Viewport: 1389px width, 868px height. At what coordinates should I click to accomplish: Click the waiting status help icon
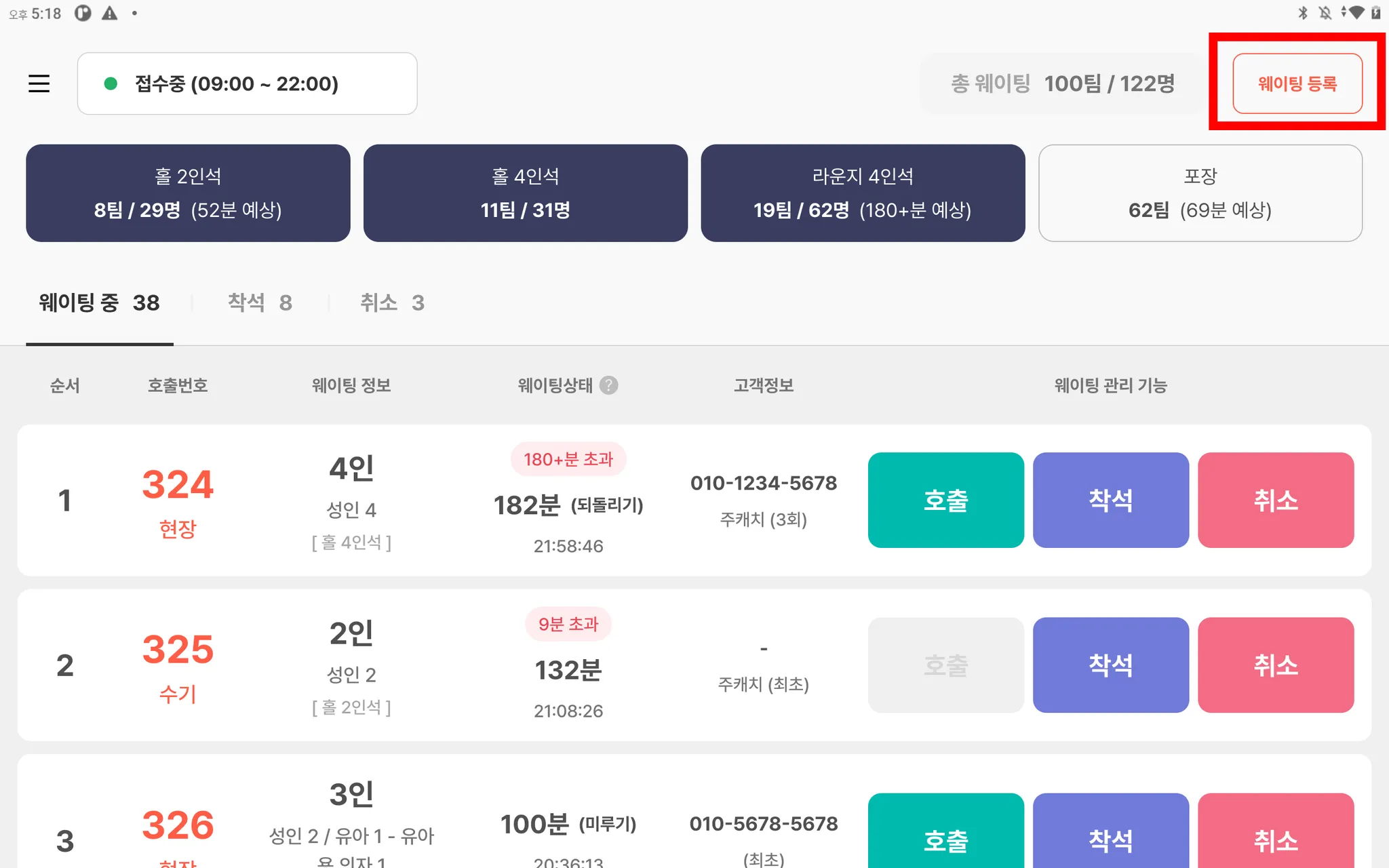click(x=609, y=385)
